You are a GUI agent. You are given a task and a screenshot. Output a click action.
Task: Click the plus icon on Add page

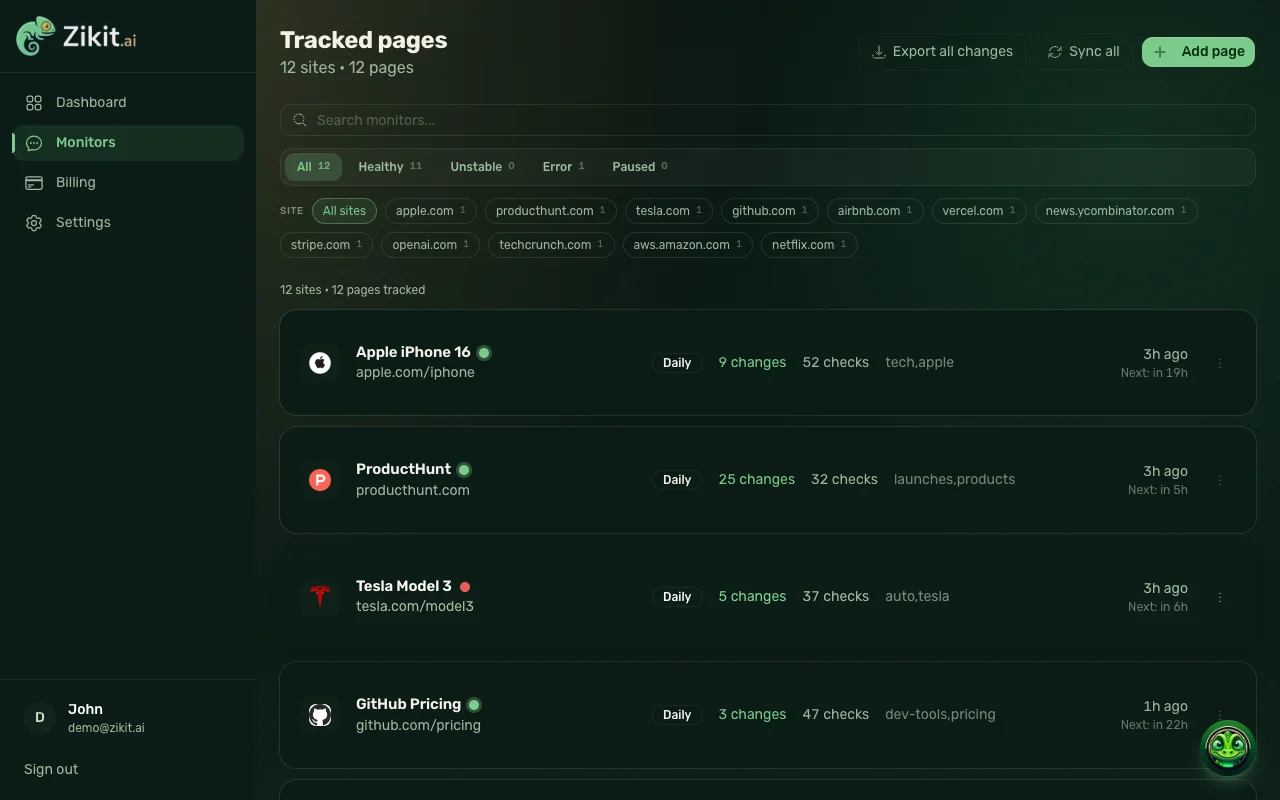click(1160, 52)
